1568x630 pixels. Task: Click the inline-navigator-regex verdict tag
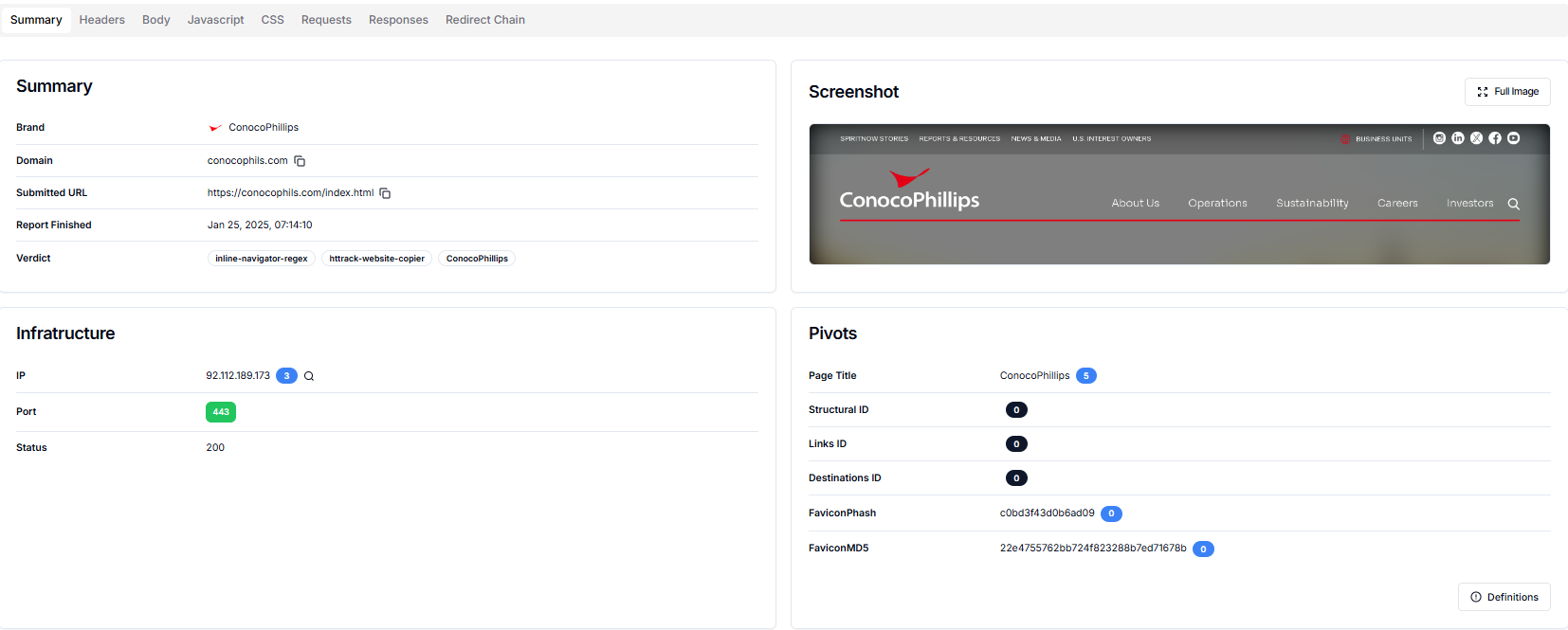click(x=261, y=259)
